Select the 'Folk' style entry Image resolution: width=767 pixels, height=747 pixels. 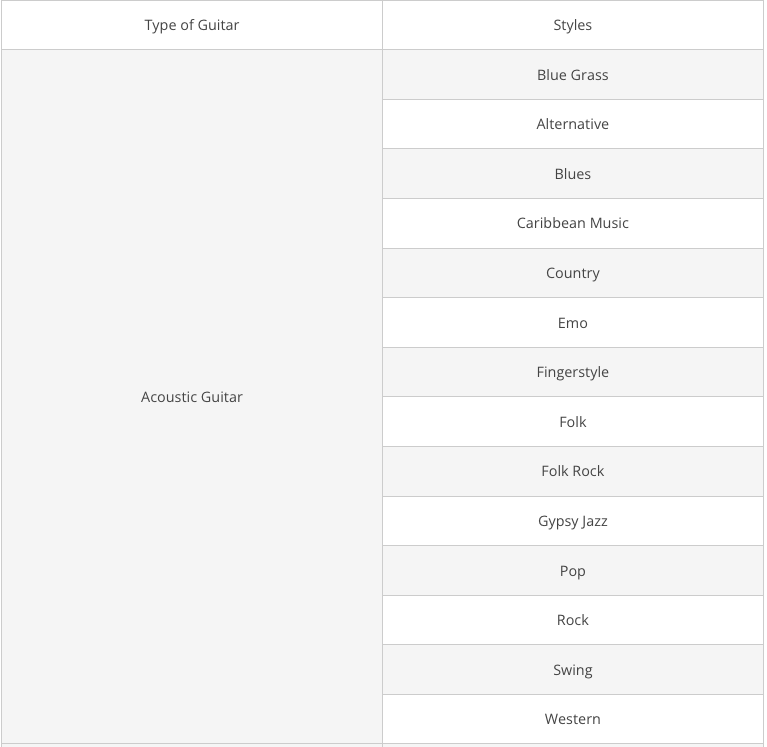point(572,422)
